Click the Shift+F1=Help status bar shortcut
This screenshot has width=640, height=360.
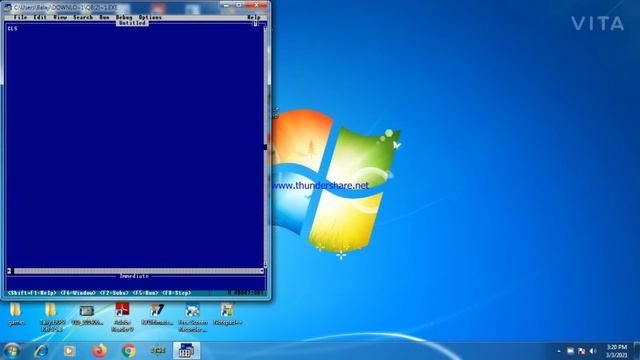pyautogui.click(x=32, y=293)
